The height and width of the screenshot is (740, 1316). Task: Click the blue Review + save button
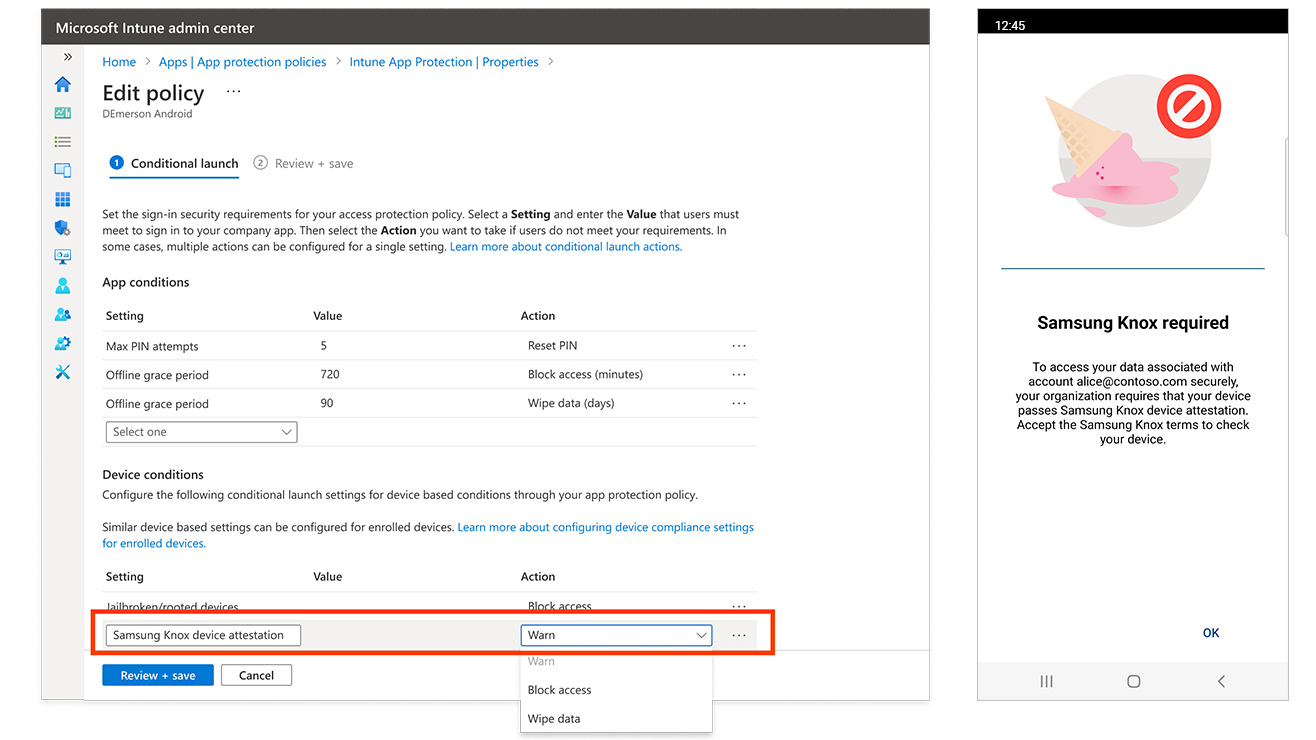(x=158, y=676)
